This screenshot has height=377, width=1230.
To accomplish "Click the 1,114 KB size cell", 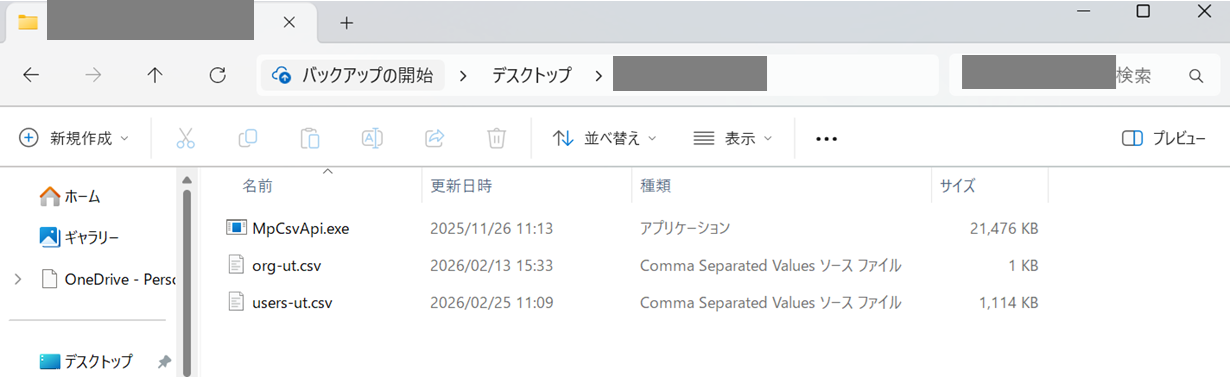I will pyautogui.click(x=1008, y=302).
